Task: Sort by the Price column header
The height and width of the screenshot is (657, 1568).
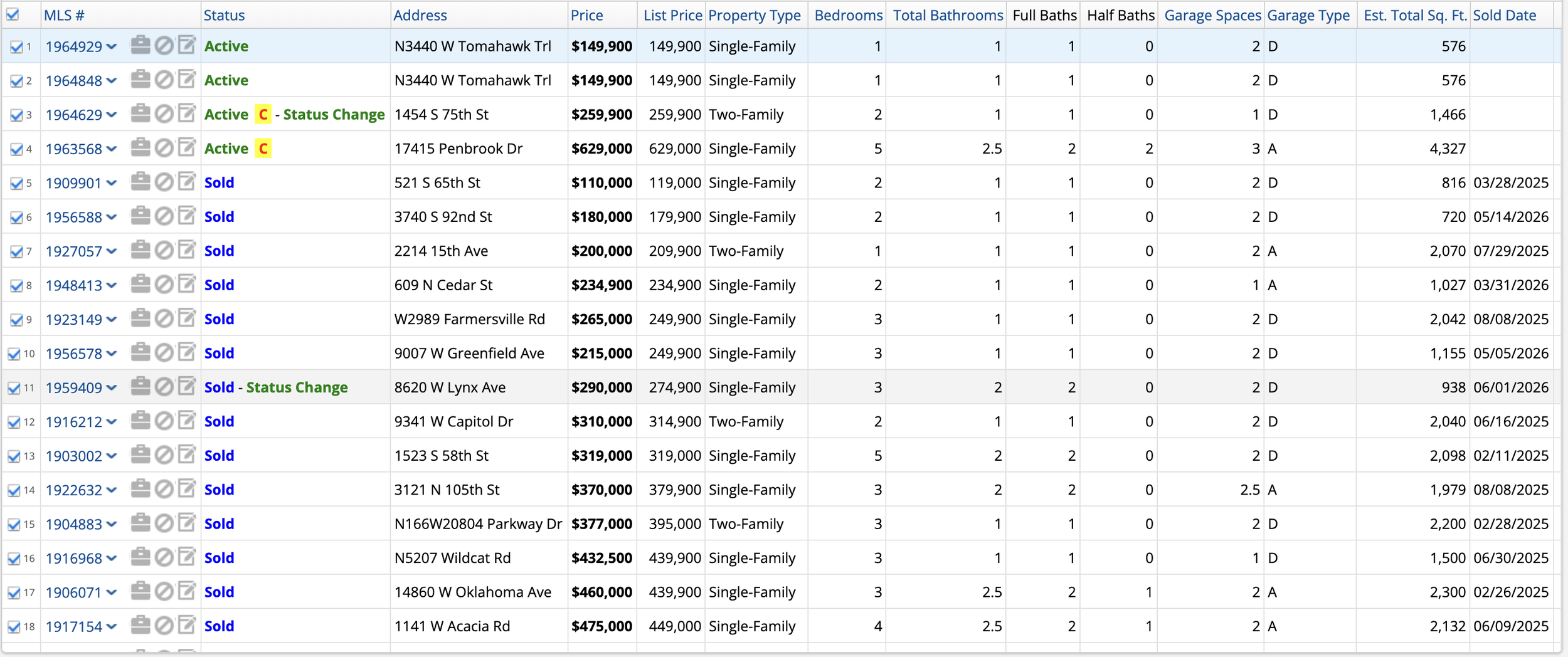Action: [586, 15]
